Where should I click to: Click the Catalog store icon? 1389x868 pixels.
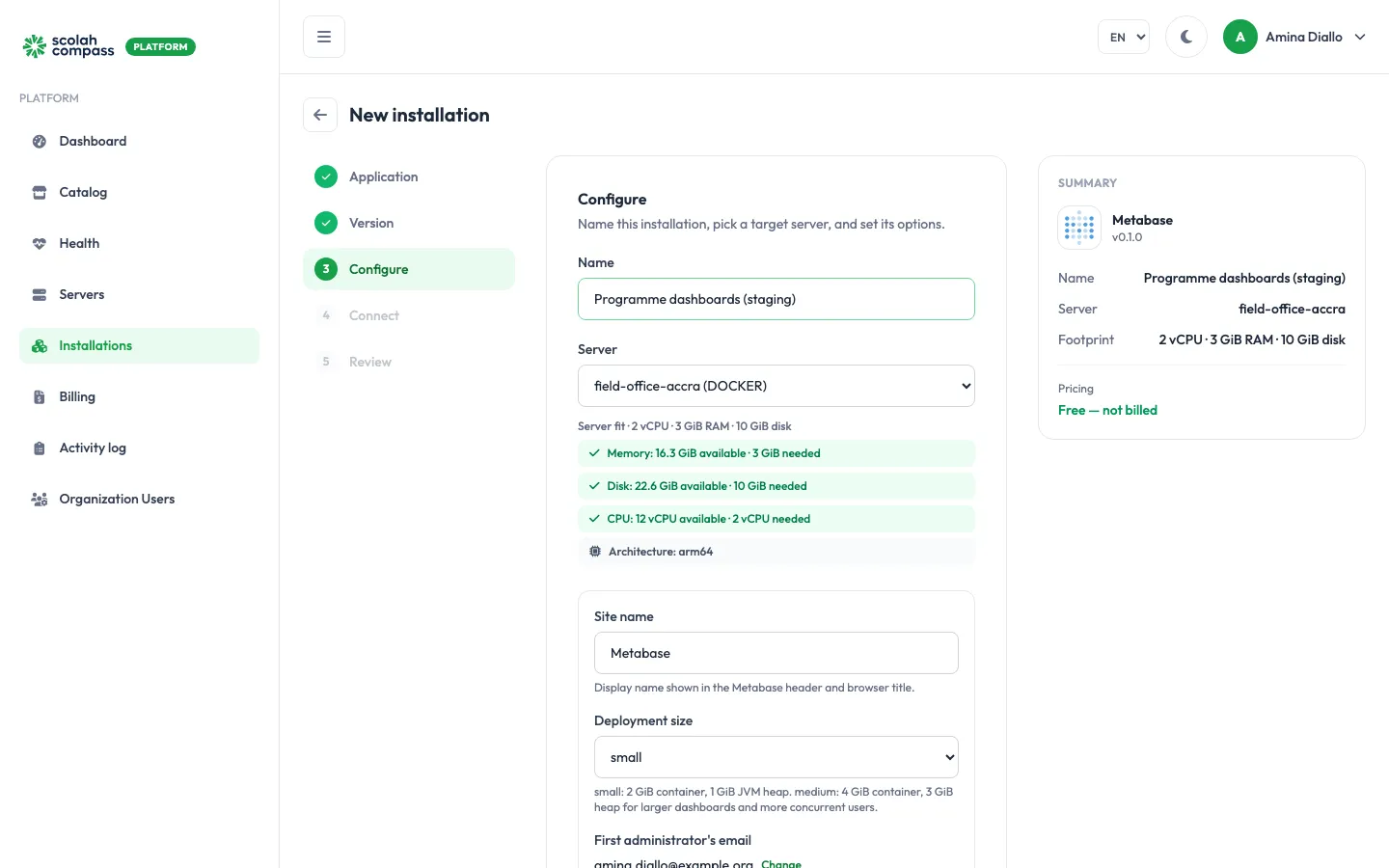point(40,192)
